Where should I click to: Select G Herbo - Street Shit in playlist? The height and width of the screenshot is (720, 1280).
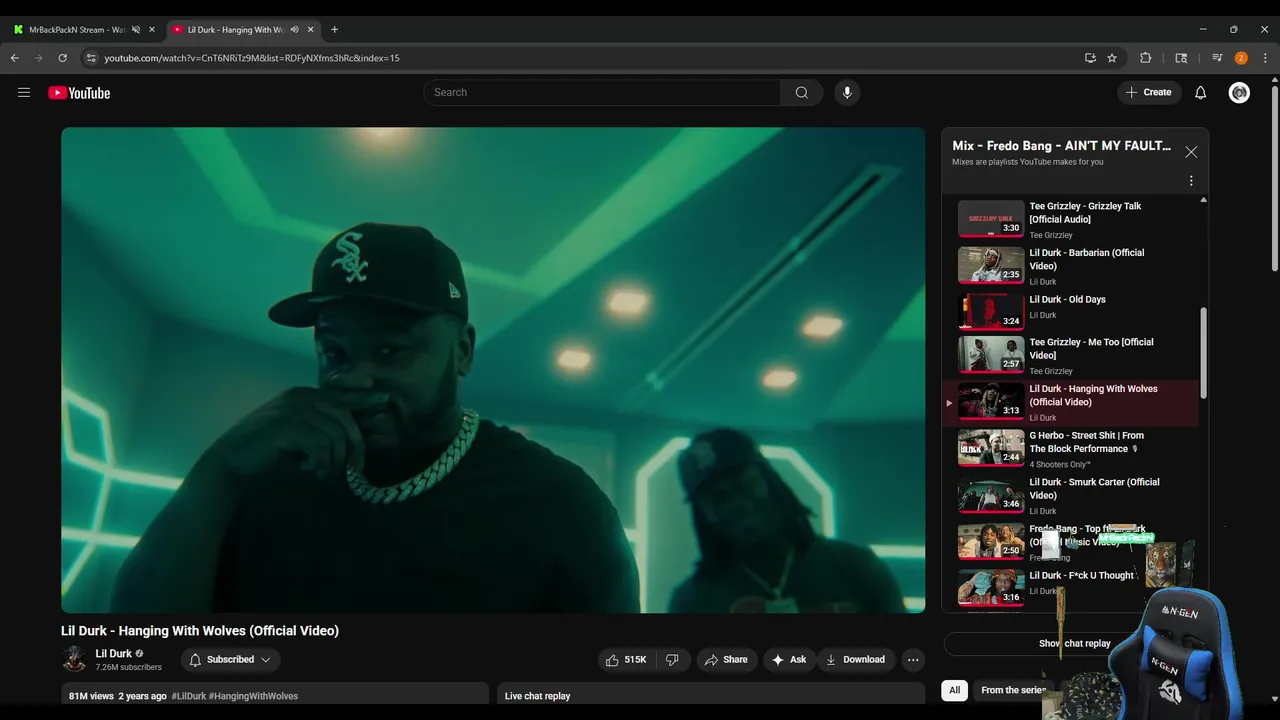[1070, 449]
